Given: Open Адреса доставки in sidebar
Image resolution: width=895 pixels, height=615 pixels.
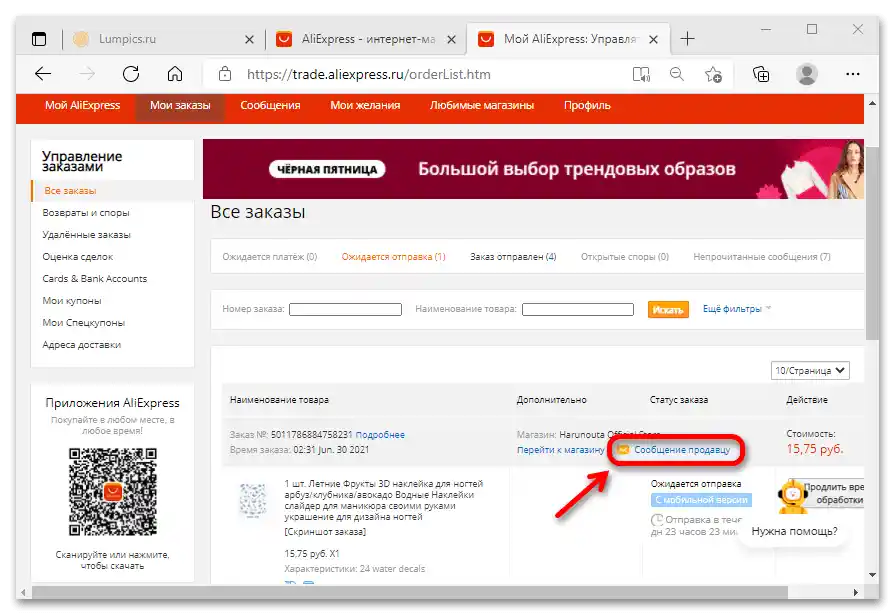Looking at the screenshot, I should [81, 345].
